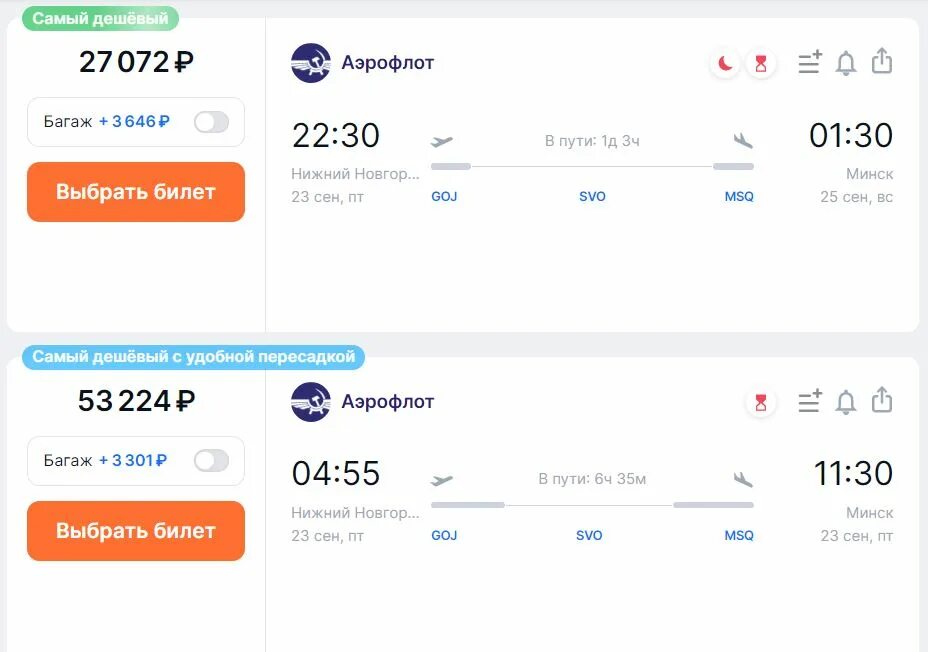928x652 pixels.
Task: Click the hourglass icon on second ticket
Action: 761,402
